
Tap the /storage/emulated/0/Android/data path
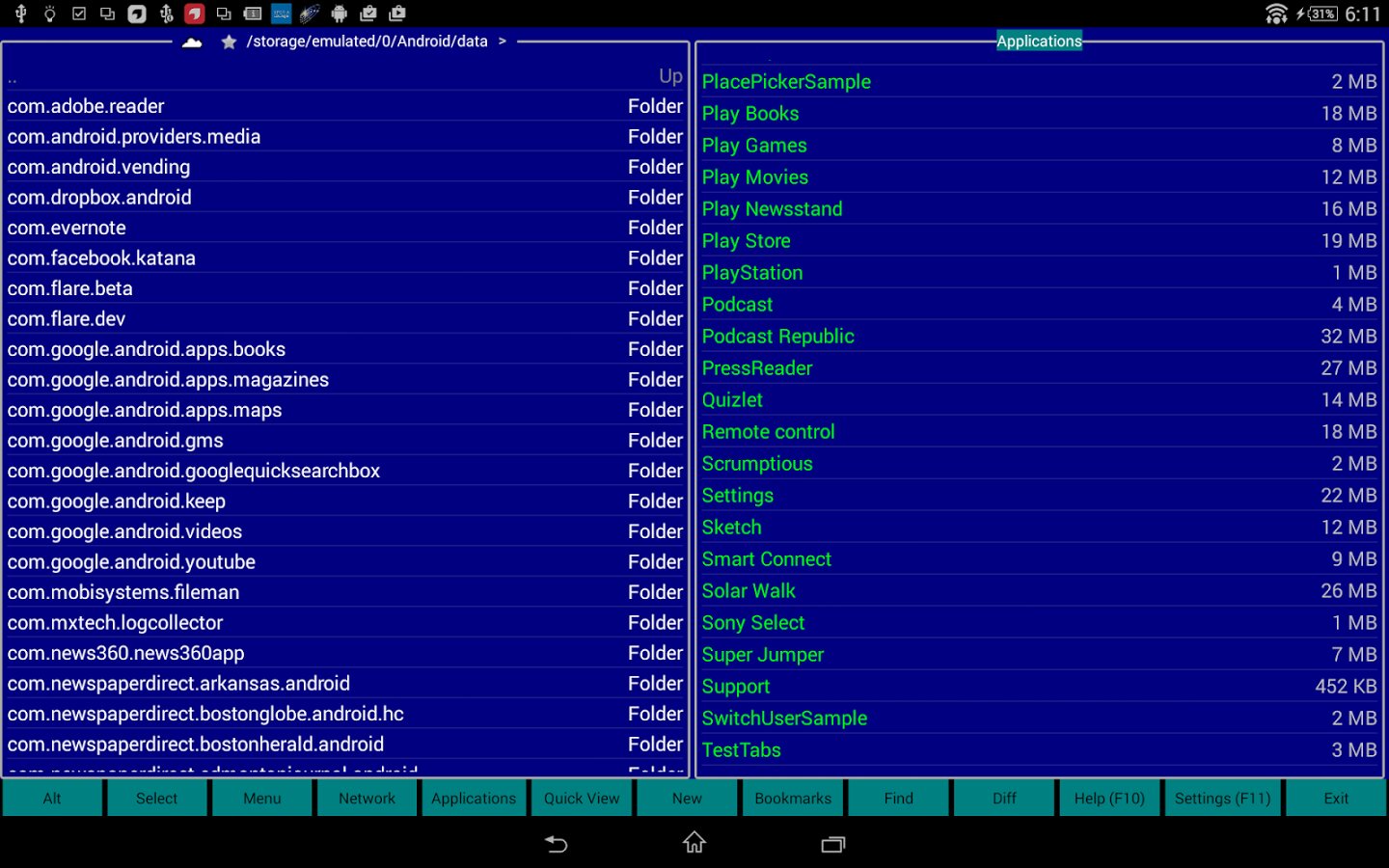[368, 41]
